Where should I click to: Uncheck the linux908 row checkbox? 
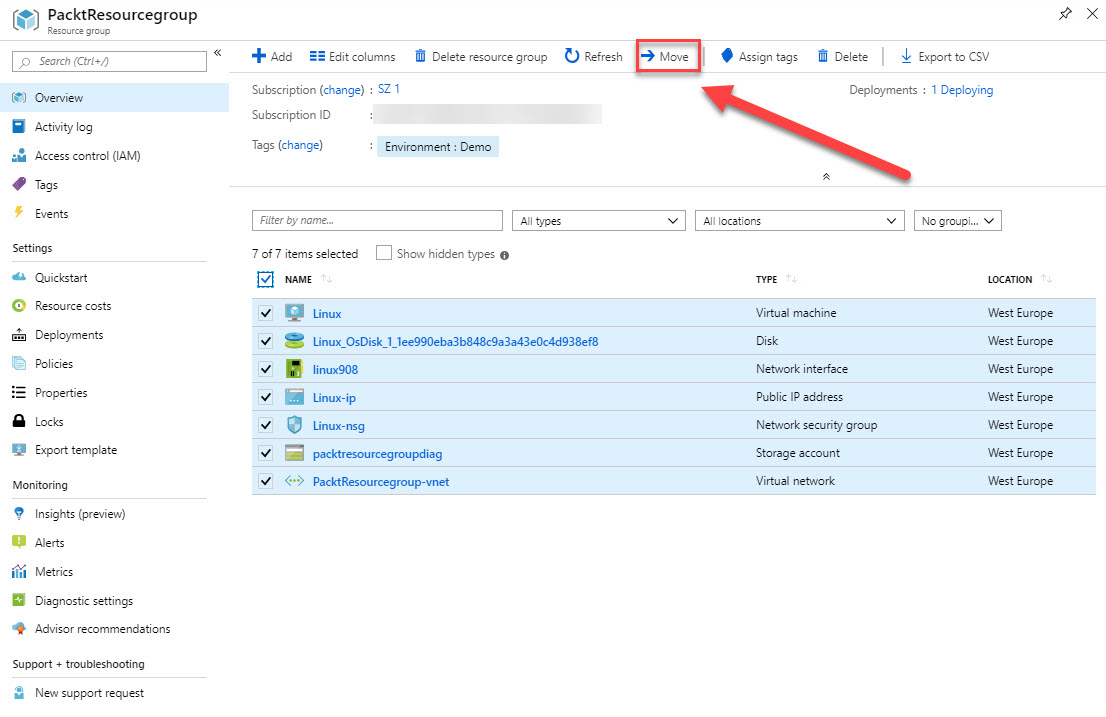(265, 369)
